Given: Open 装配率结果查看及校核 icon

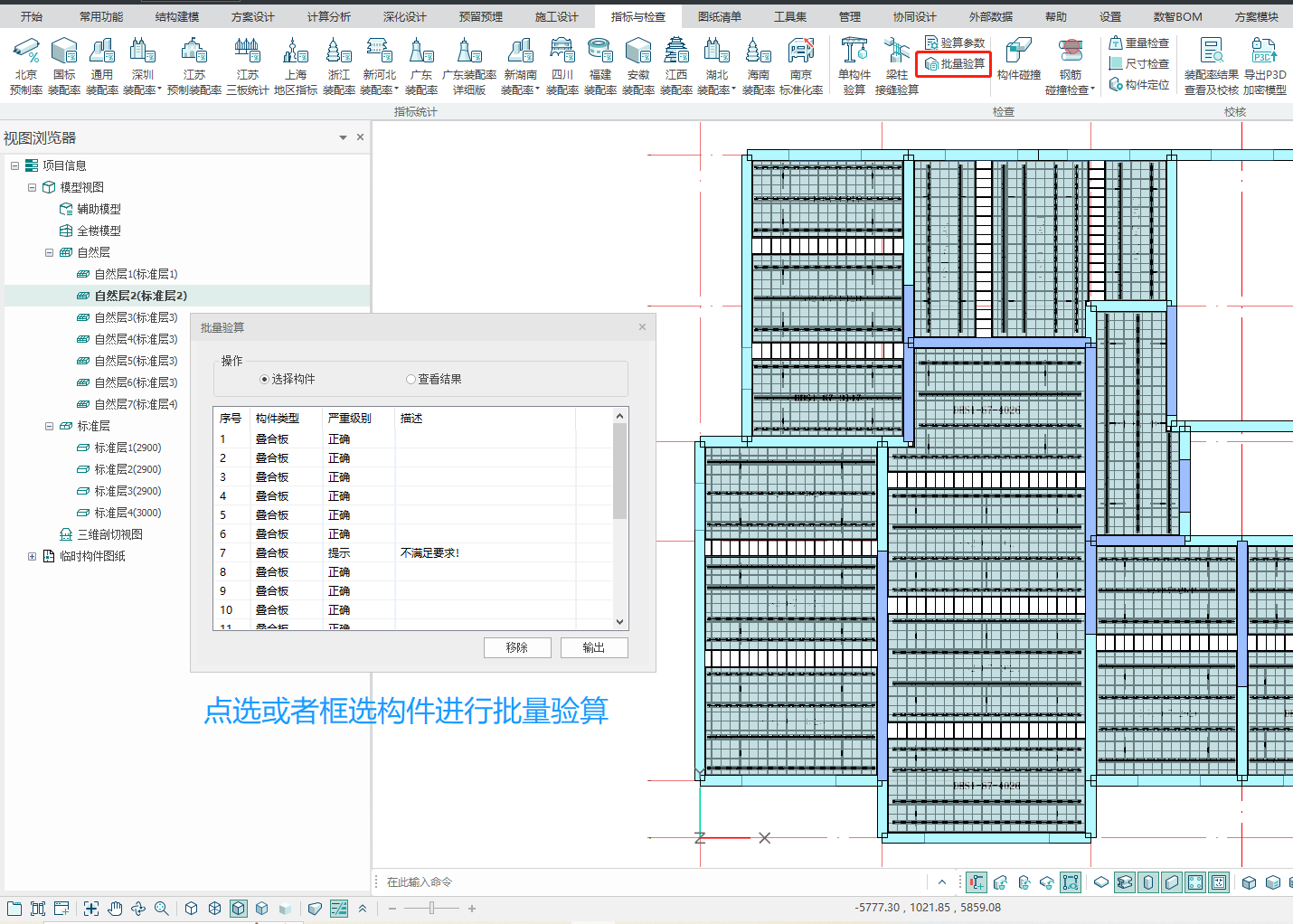Looking at the screenshot, I should pos(1211,60).
